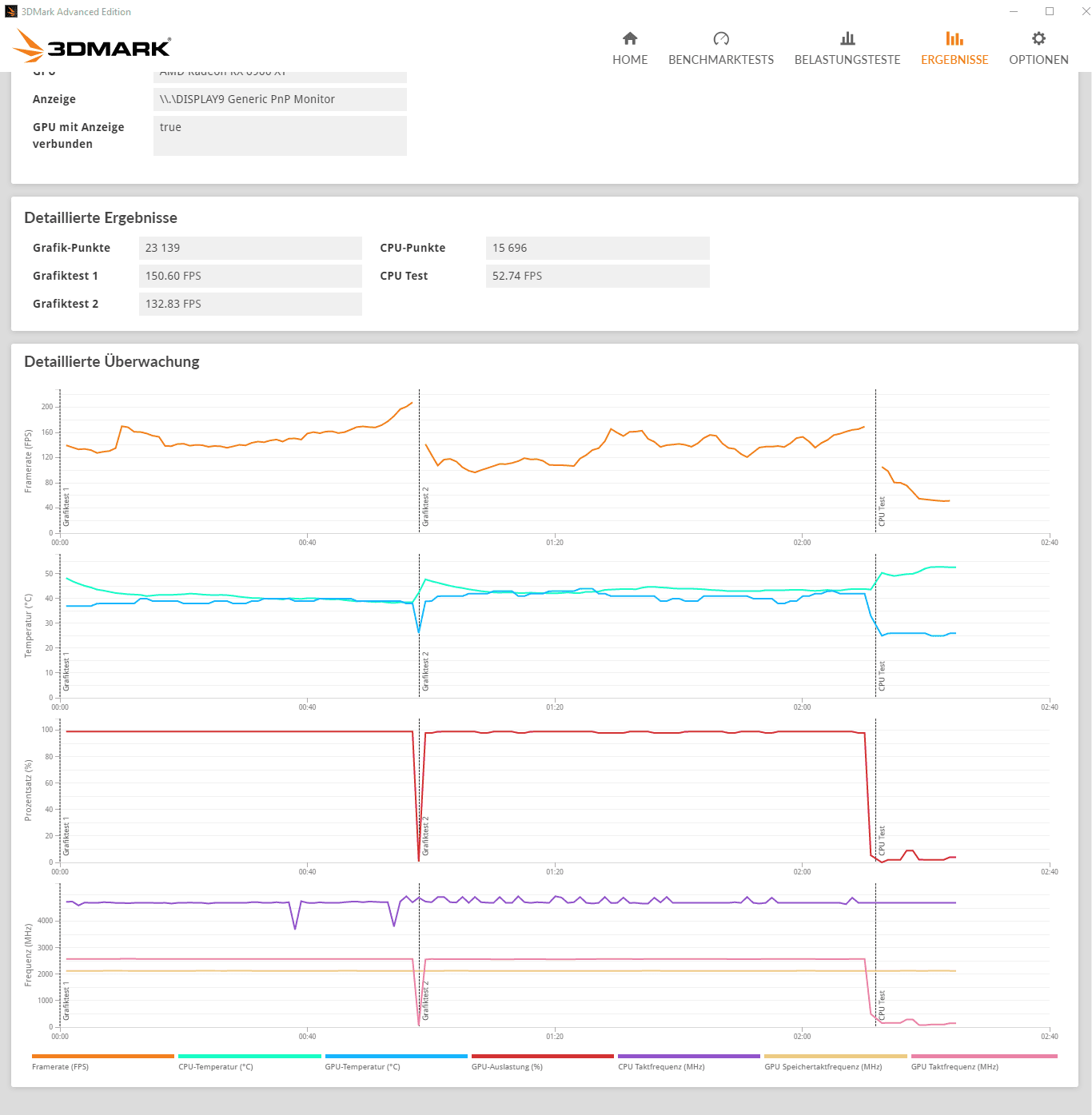Click the Grafiktest 2 value 132.83 FPS
1092x1115 pixels.
pos(250,304)
